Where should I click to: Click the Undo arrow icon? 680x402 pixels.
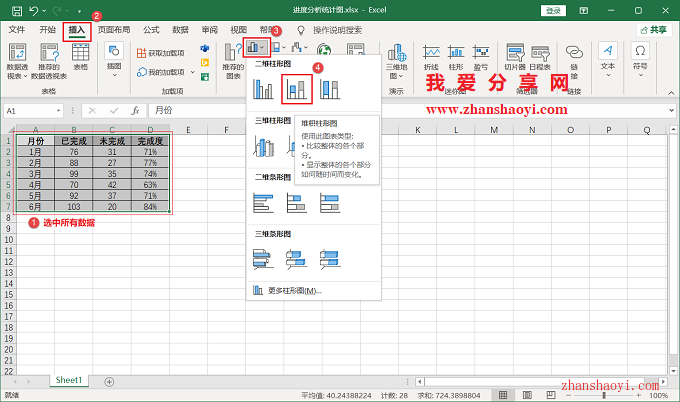click(x=33, y=10)
